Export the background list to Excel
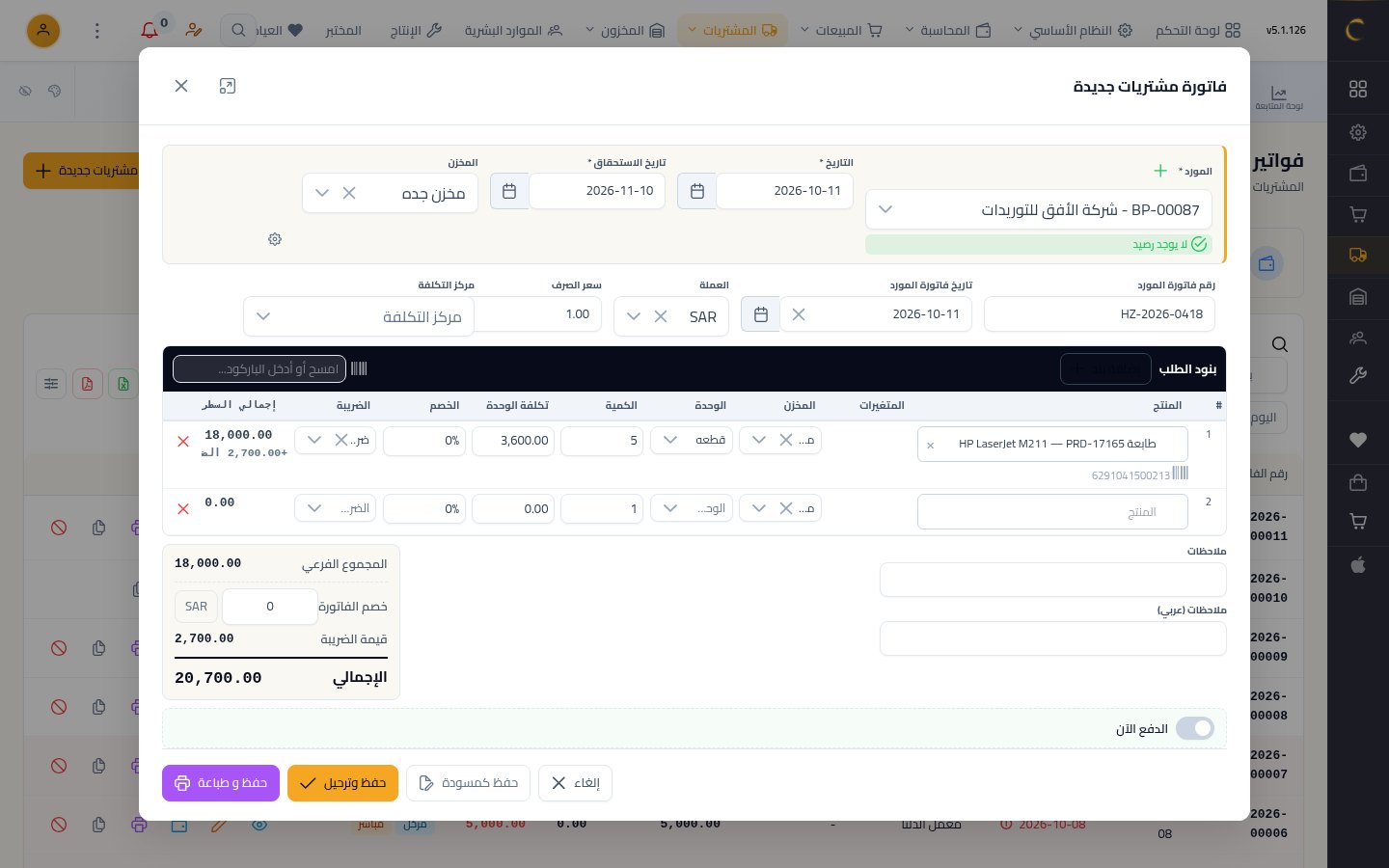The image size is (1389, 868). point(123,384)
